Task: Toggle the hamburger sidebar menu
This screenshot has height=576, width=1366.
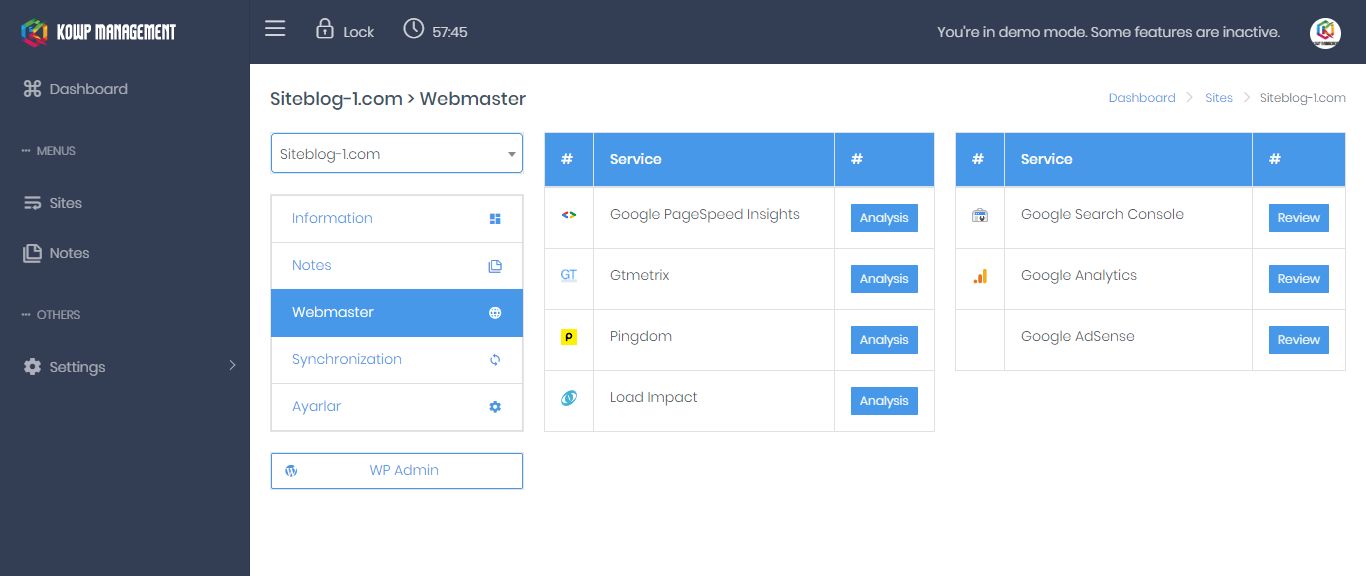Action: (275, 29)
